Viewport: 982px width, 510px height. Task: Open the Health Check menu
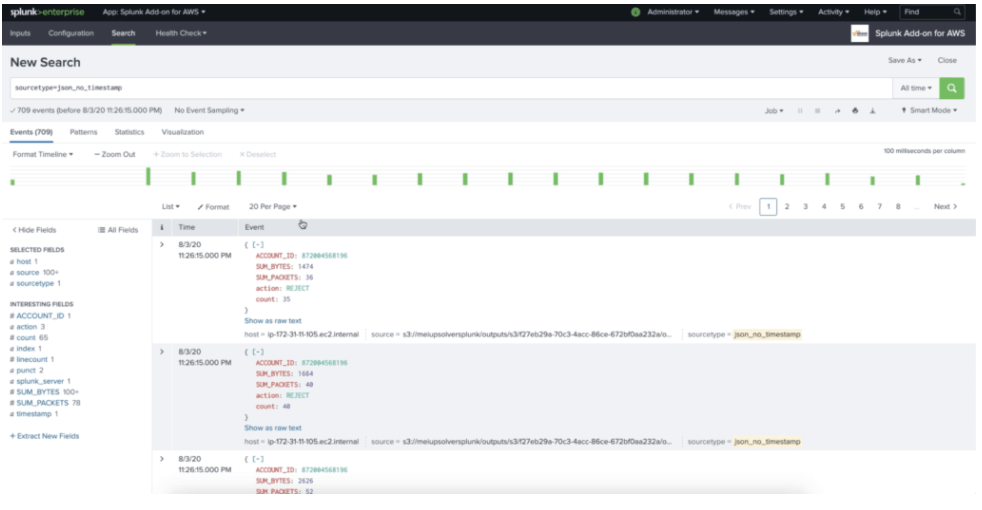(x=181, y=33)
